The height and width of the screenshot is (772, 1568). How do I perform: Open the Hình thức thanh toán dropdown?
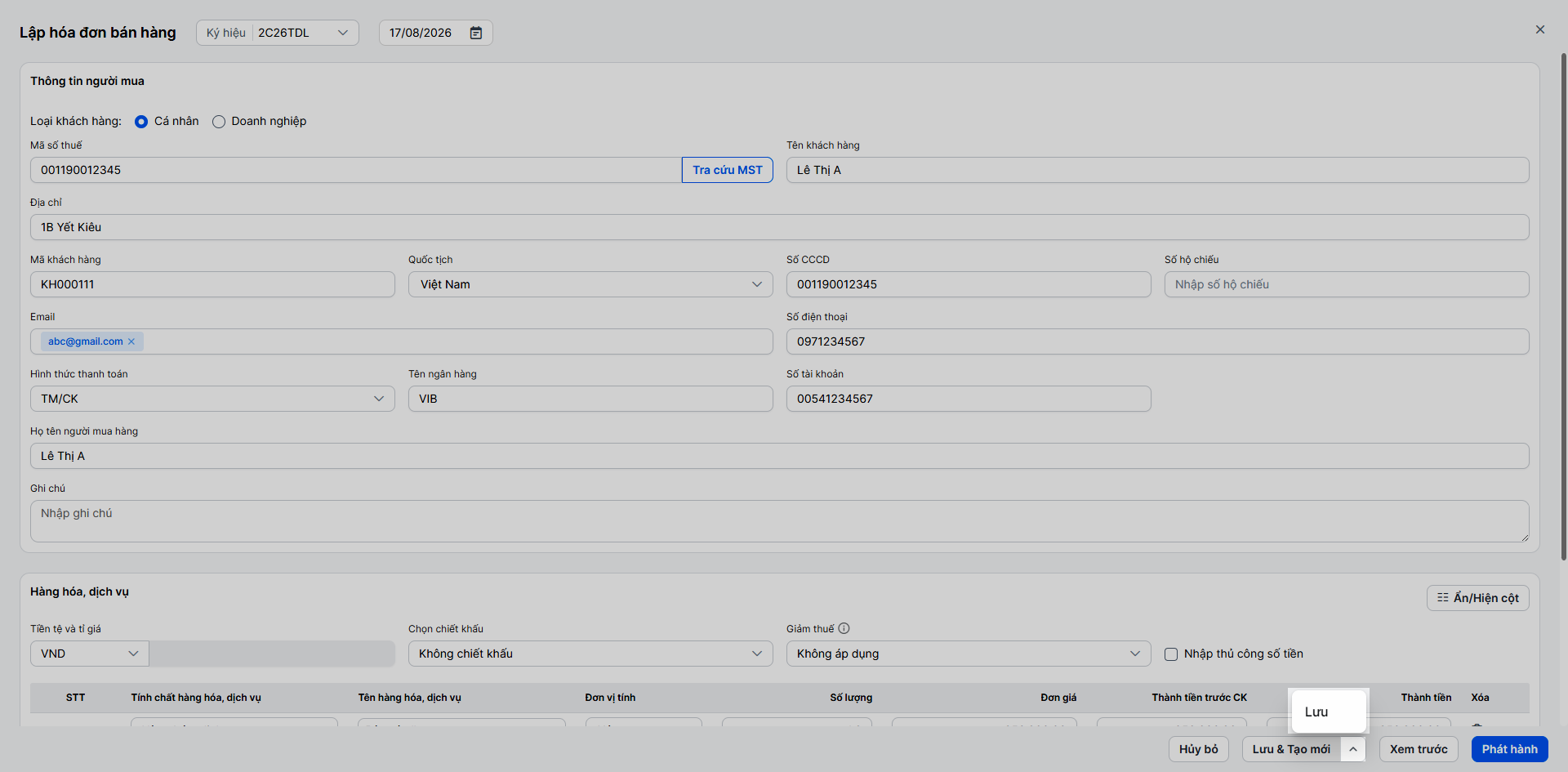(212, 399)
